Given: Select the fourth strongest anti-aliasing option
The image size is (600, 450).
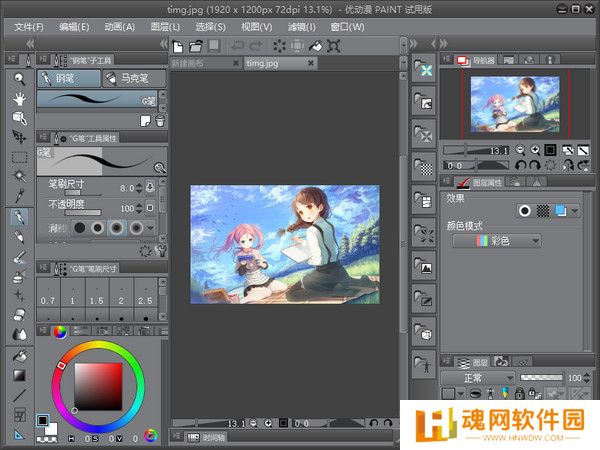Looking at the screenshot, I should click(x=136, y=228).
